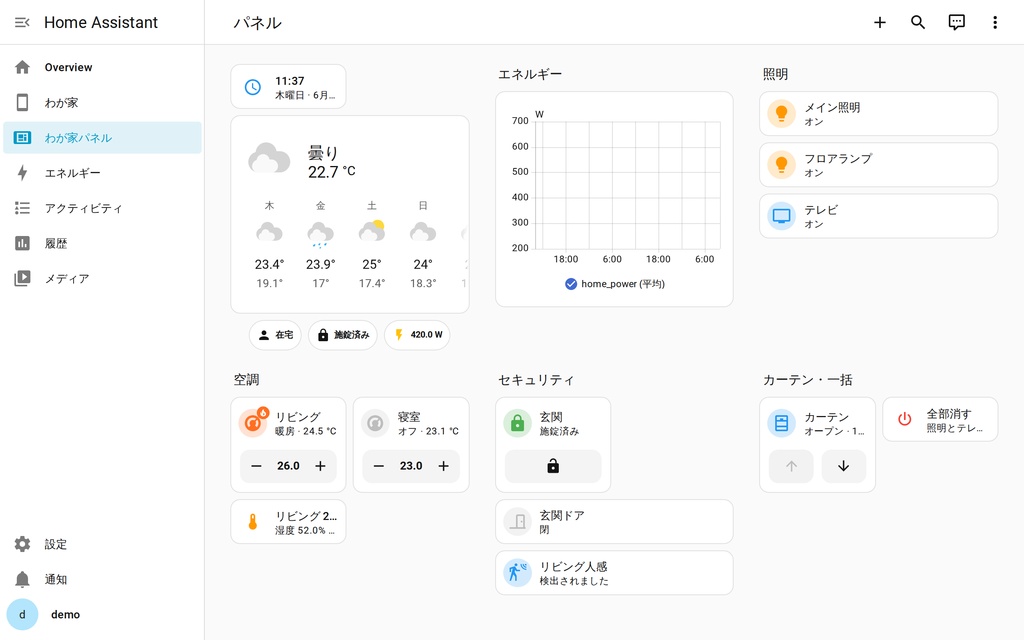1024x640 pixels.
Task: Decrease 寝室 target temperature from 23.0
Action: 379,466
